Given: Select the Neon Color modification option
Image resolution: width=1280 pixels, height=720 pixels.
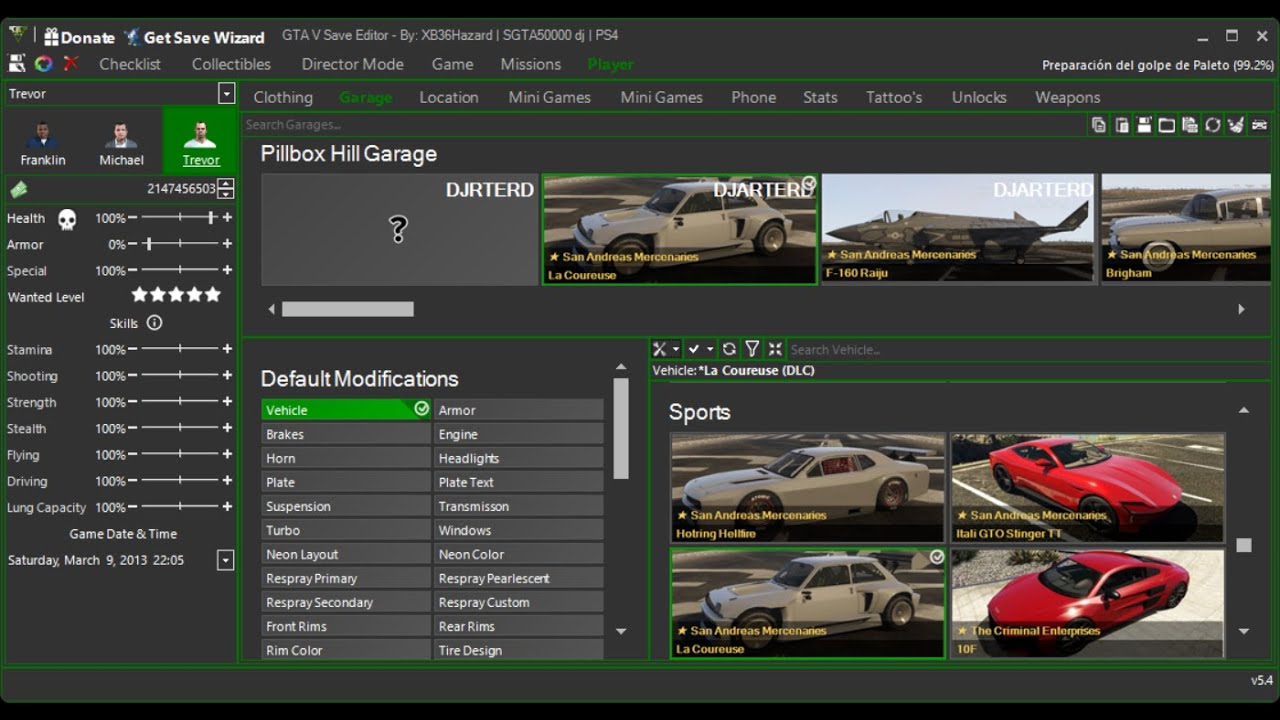Looking at the screenshot, I should click(x=519, y=554).
